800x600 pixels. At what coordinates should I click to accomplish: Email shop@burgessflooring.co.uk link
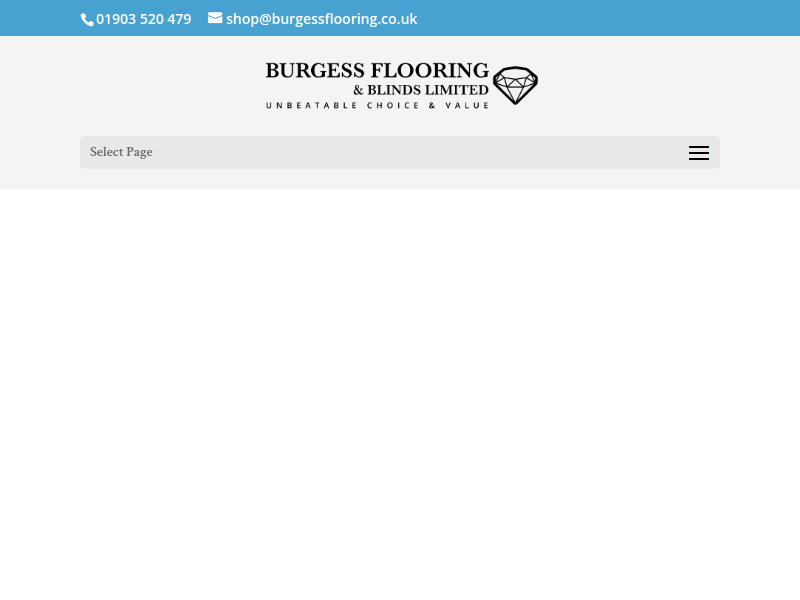pyautogui.click(x=321, y=19)
